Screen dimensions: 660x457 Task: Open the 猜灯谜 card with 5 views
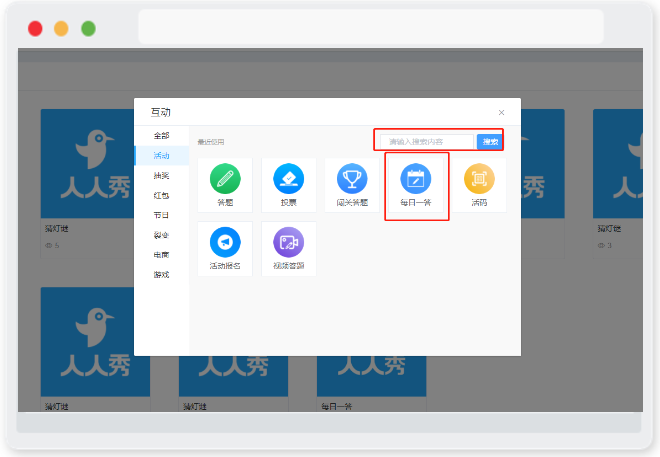coord(87,183)
